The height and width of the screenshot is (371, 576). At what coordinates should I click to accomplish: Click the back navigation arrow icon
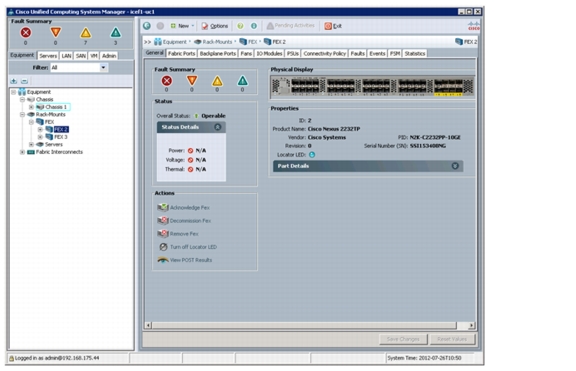(x=147, y=26)
